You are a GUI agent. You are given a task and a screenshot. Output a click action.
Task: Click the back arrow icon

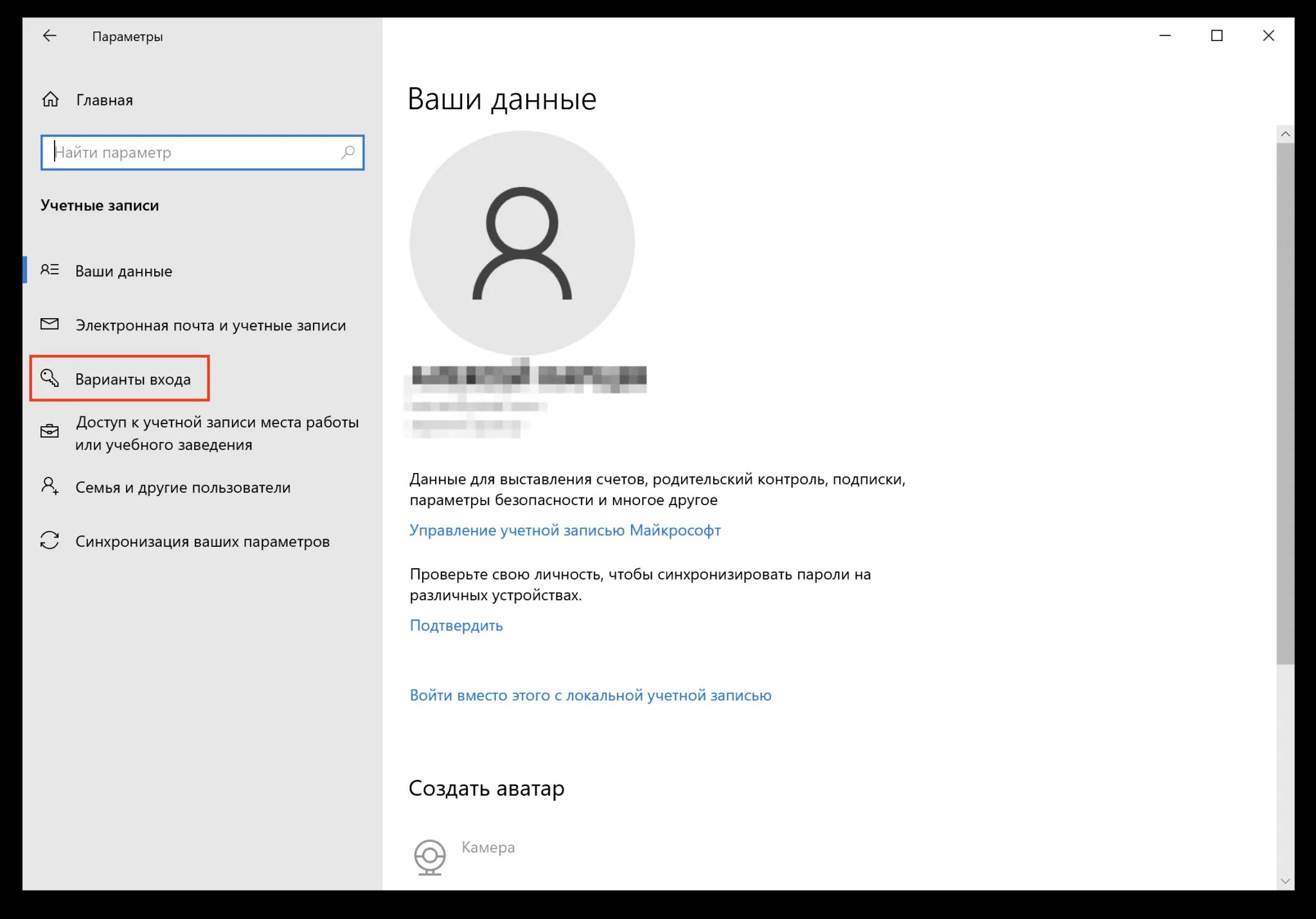49,36
